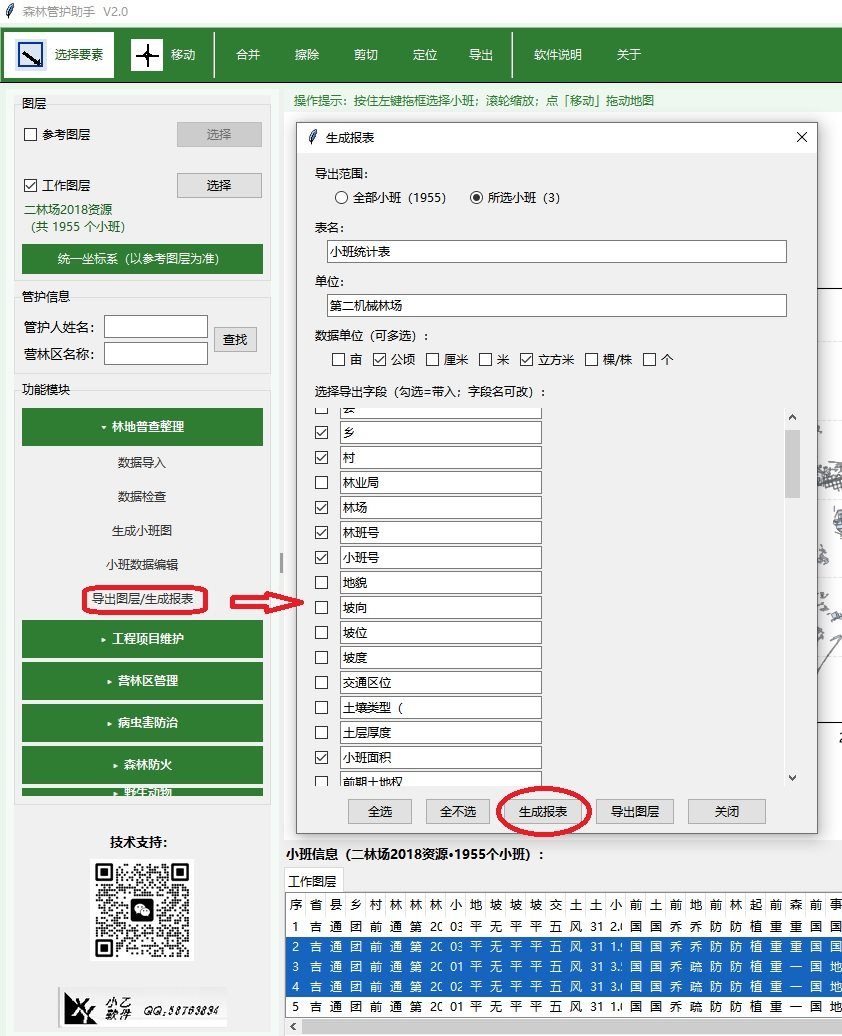Select table row number 1
Screen dimensions: 842x1036
(563, 926)
